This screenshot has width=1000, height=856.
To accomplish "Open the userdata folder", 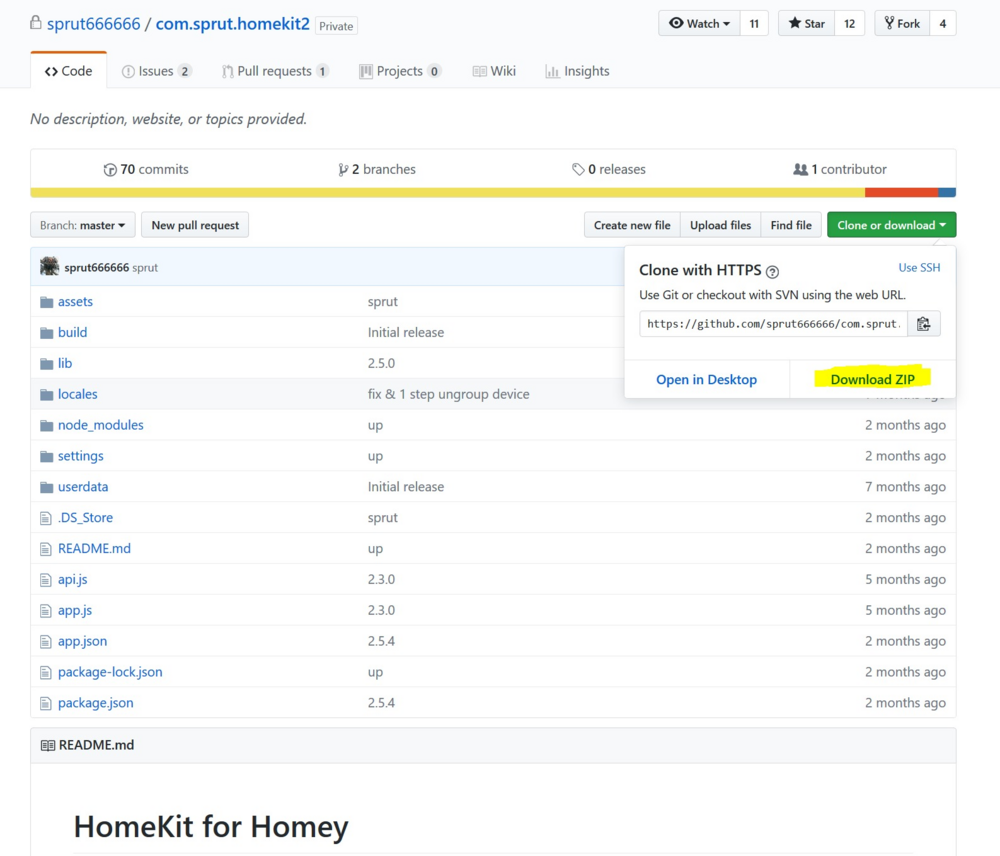I will pyautogui.click(x=83, y=487).
